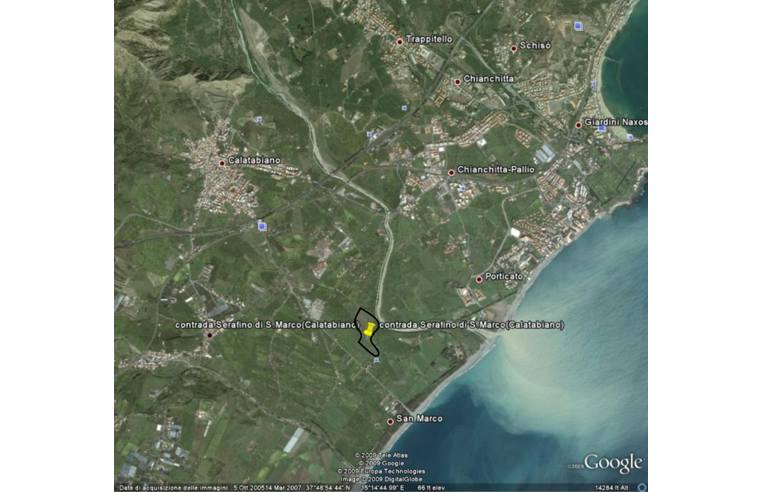Image resolution: width=764 pixels, height=492 pixels.
Task: Click the Calatabiano town marker
Action: click(x=222, y=162)
